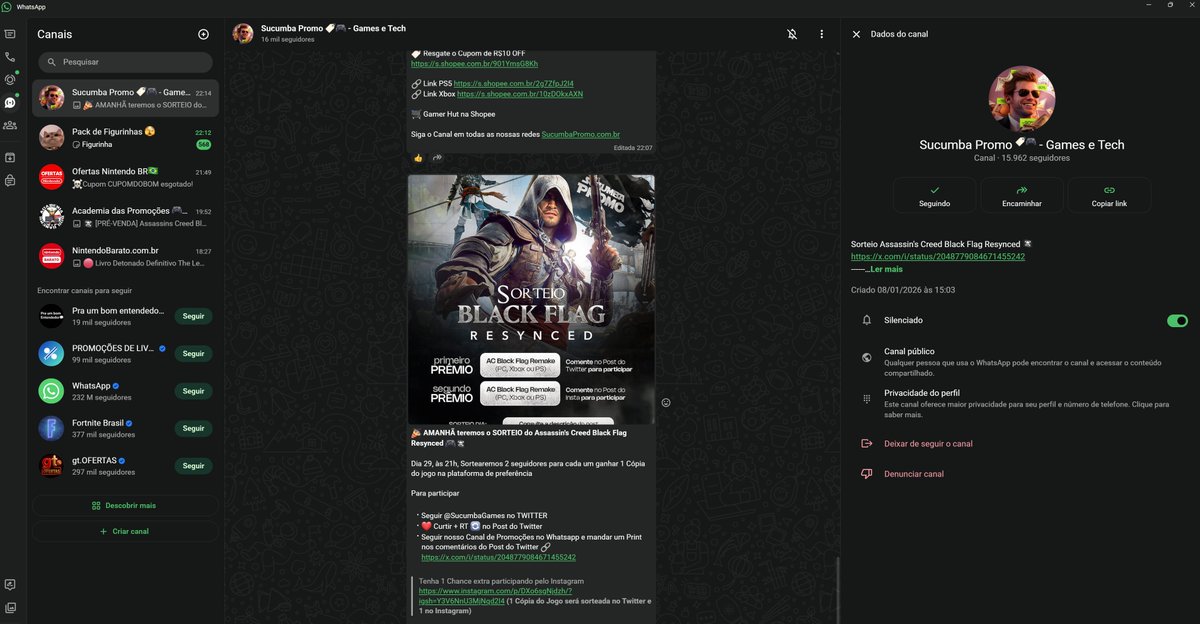Image resolution: width=1200 pixels, height=624 pixels.
Task: Click Ler mais in channel description
Action: (886, 269)
